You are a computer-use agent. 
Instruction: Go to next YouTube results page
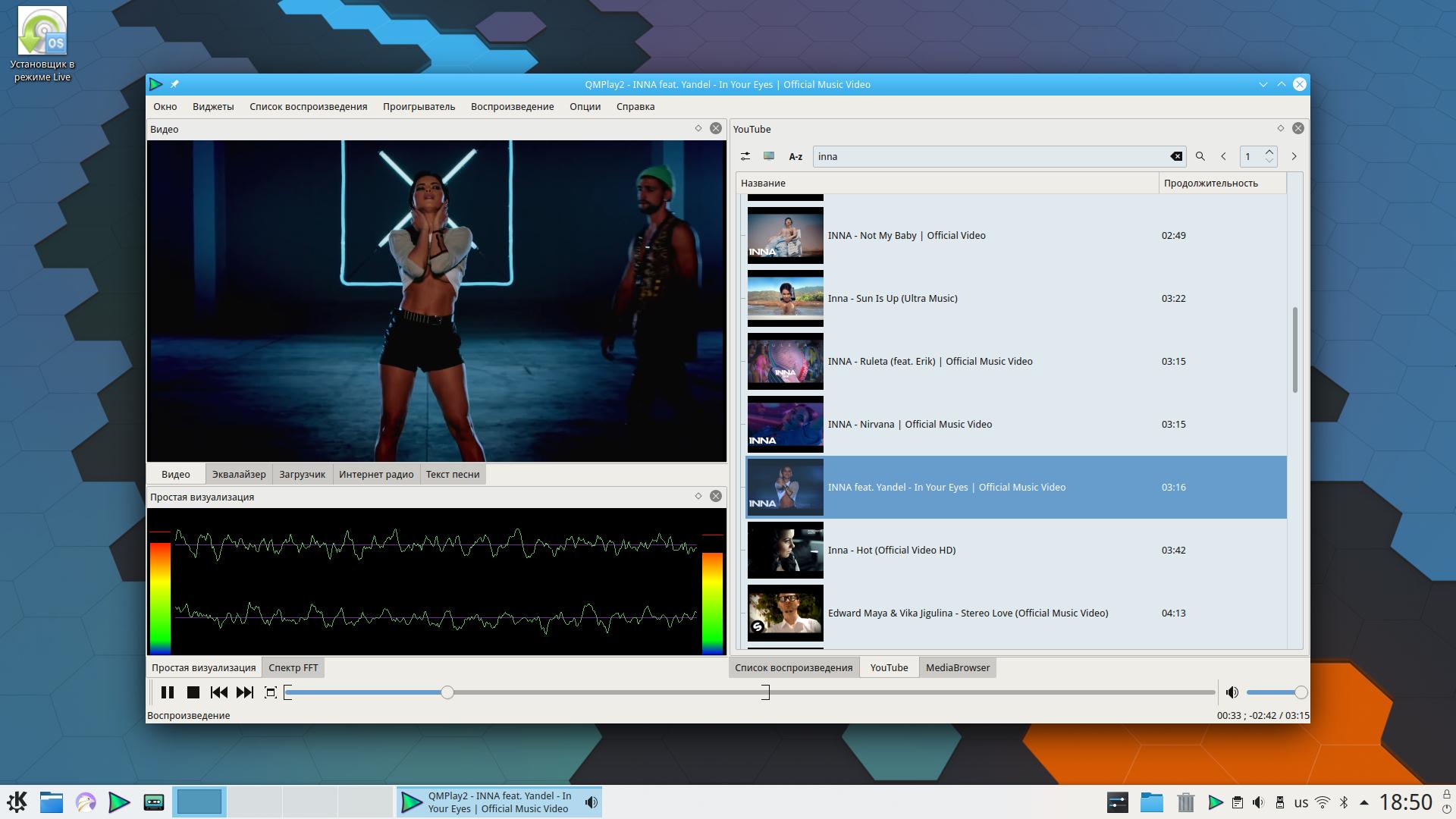[x=1294, y=156]
